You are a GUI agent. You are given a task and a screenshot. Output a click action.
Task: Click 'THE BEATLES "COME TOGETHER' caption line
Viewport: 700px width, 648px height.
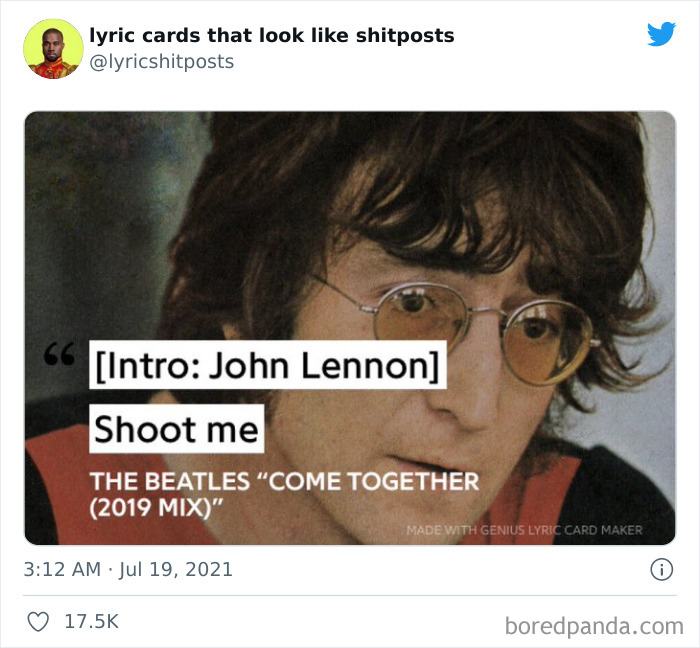pyautogui.click(x=284, y=482)
